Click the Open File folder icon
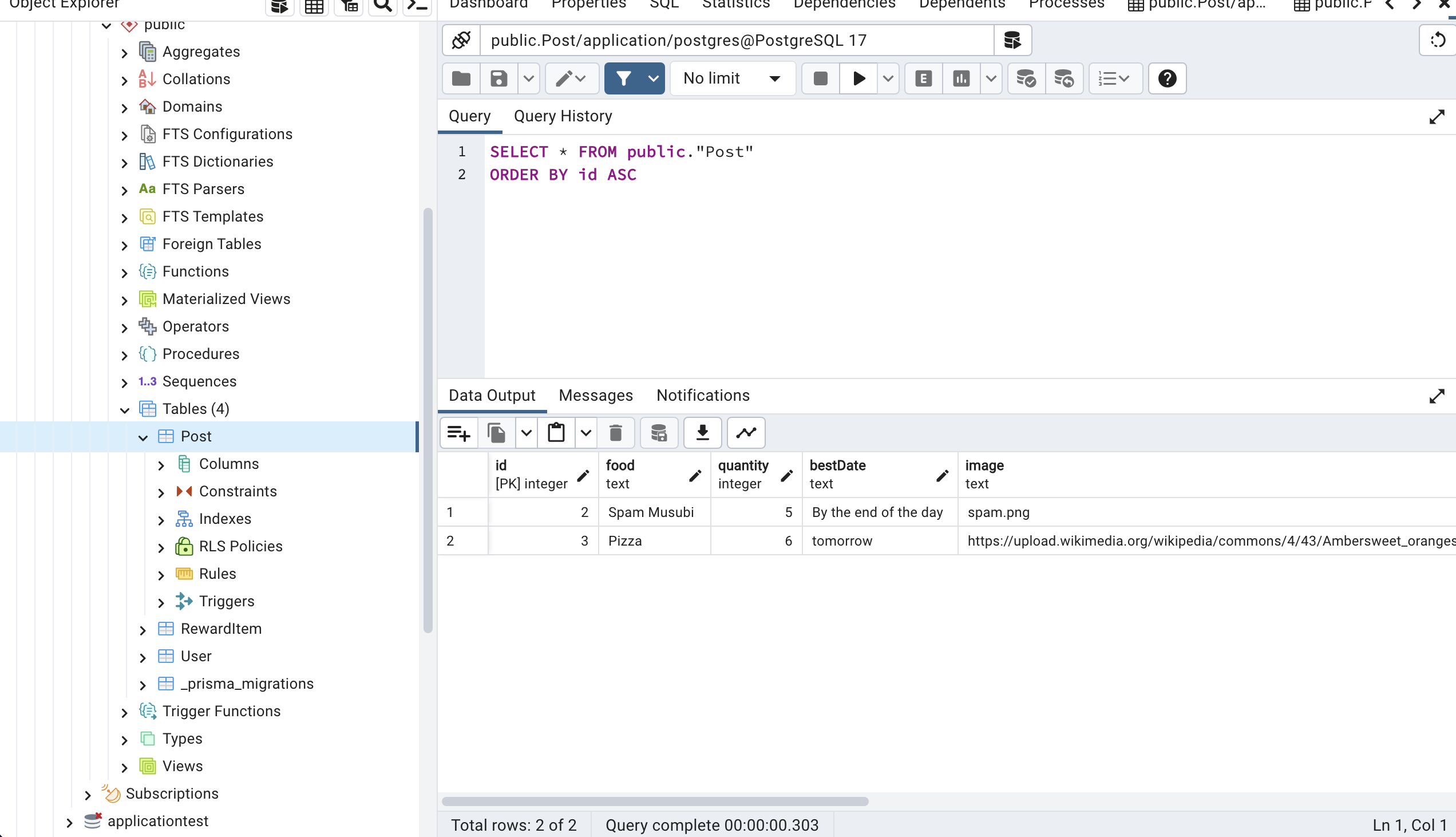 (461, 78)
